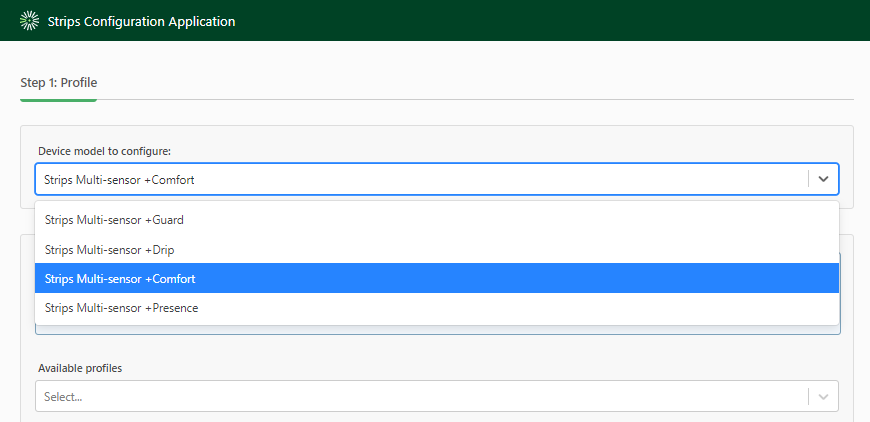Click the Available profiles label
870x422 pixels.
(80, 368)
